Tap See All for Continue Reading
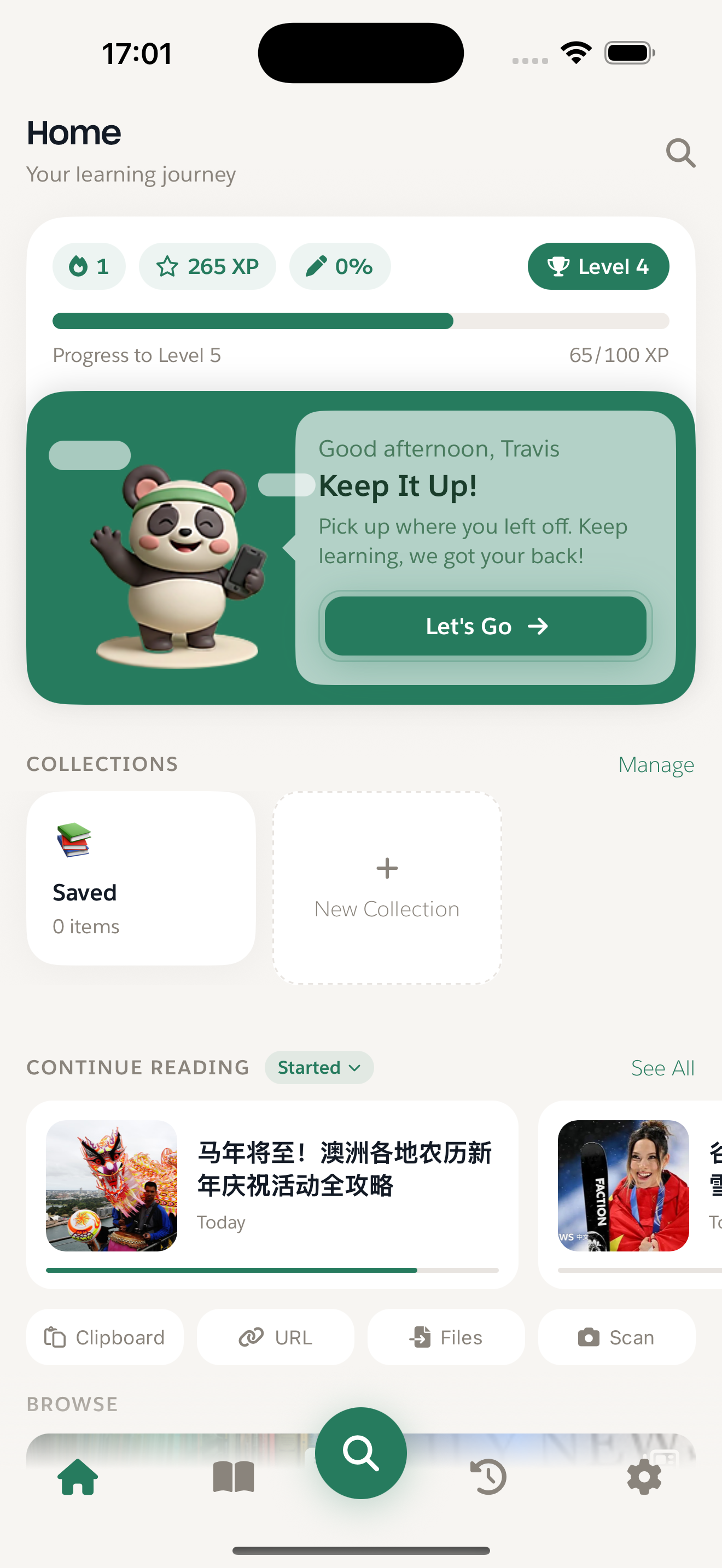722x1568 pixels. tap(662, 1068)
